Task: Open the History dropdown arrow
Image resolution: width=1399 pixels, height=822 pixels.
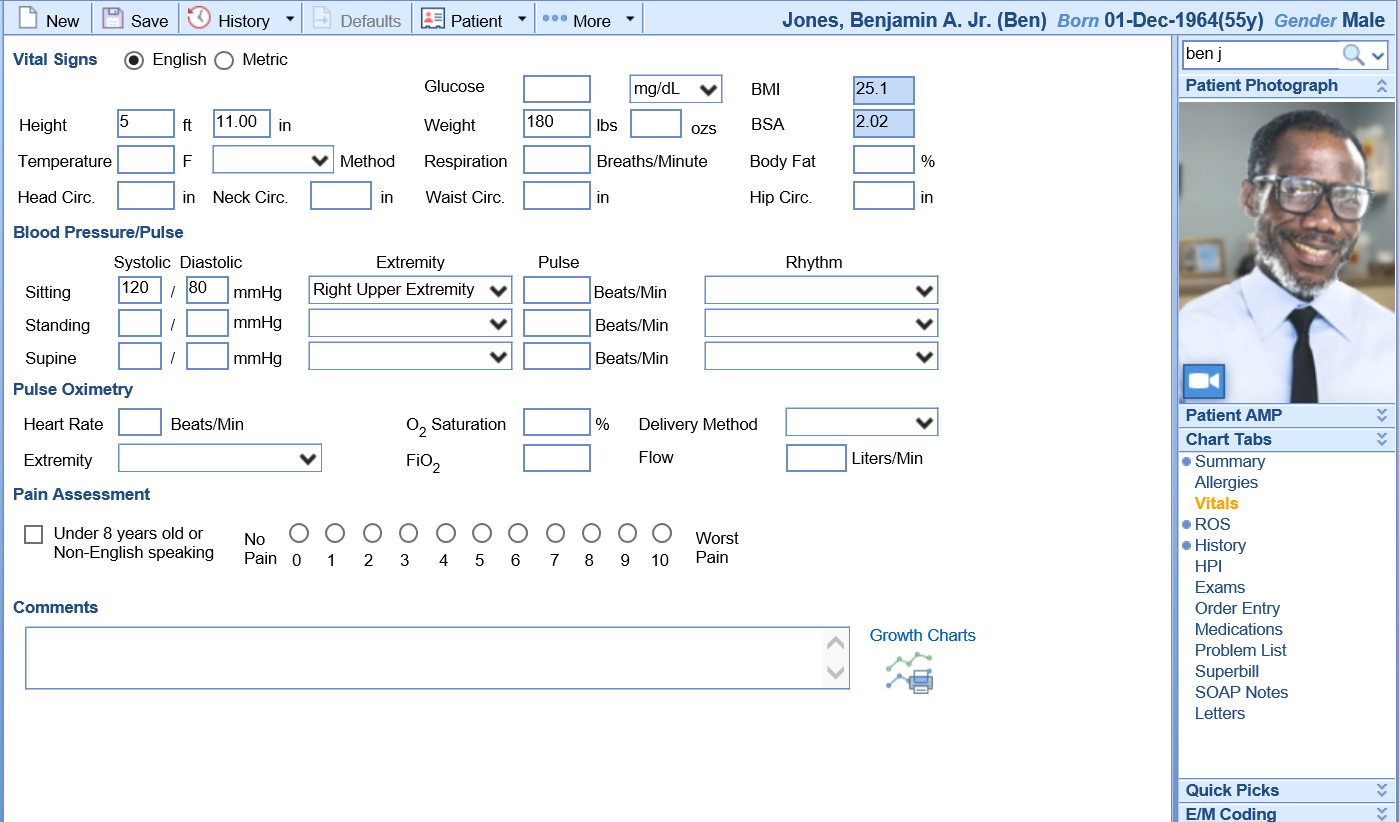Action: pyautogui.click(x=290, y=19)
